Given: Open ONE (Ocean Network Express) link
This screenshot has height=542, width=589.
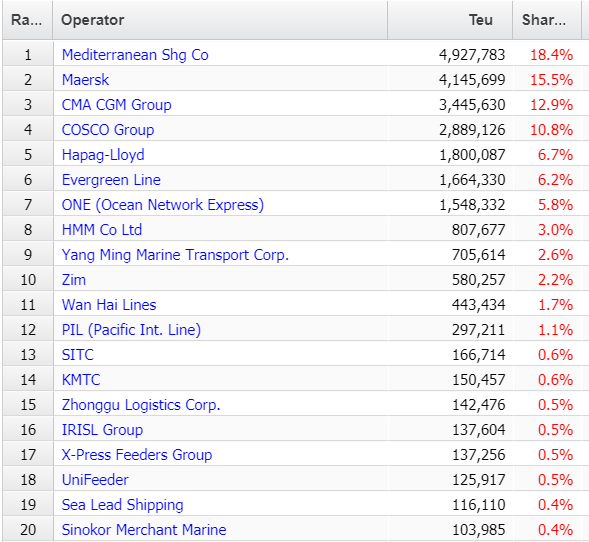Looking at the screenshot, I should click(x=163, y=205).
